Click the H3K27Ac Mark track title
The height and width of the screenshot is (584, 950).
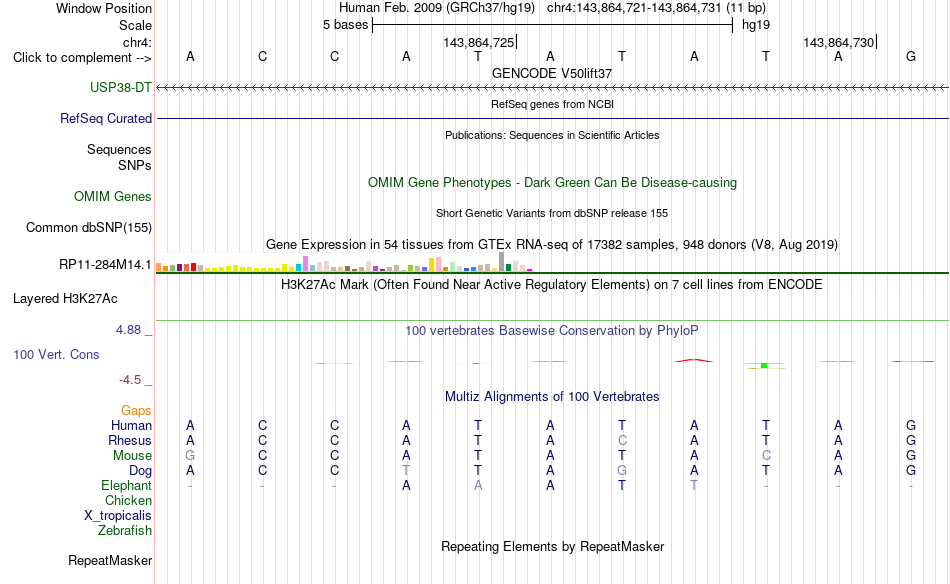coord(552,285)
